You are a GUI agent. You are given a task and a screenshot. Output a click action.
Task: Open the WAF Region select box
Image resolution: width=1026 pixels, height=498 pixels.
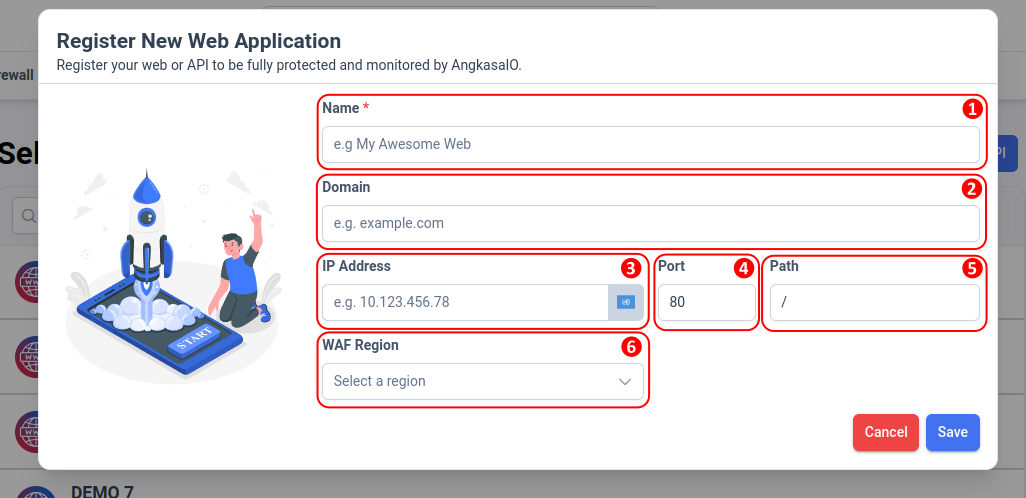(483, 382)
